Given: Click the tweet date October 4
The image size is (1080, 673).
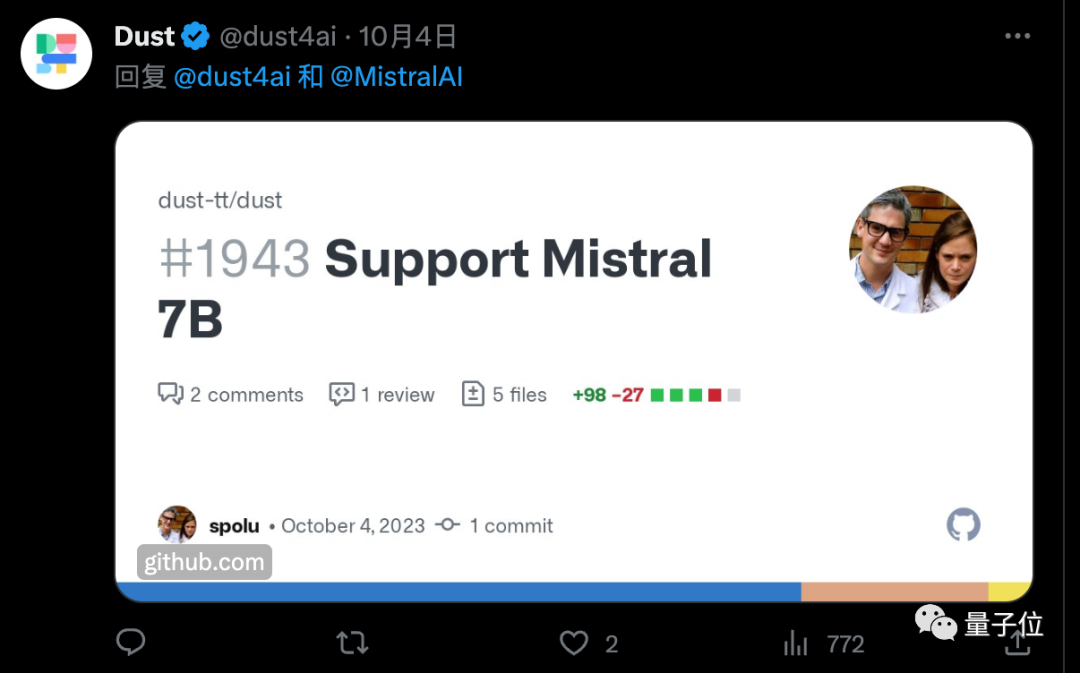Looking at the screenshot, I should tap(407, 35).
